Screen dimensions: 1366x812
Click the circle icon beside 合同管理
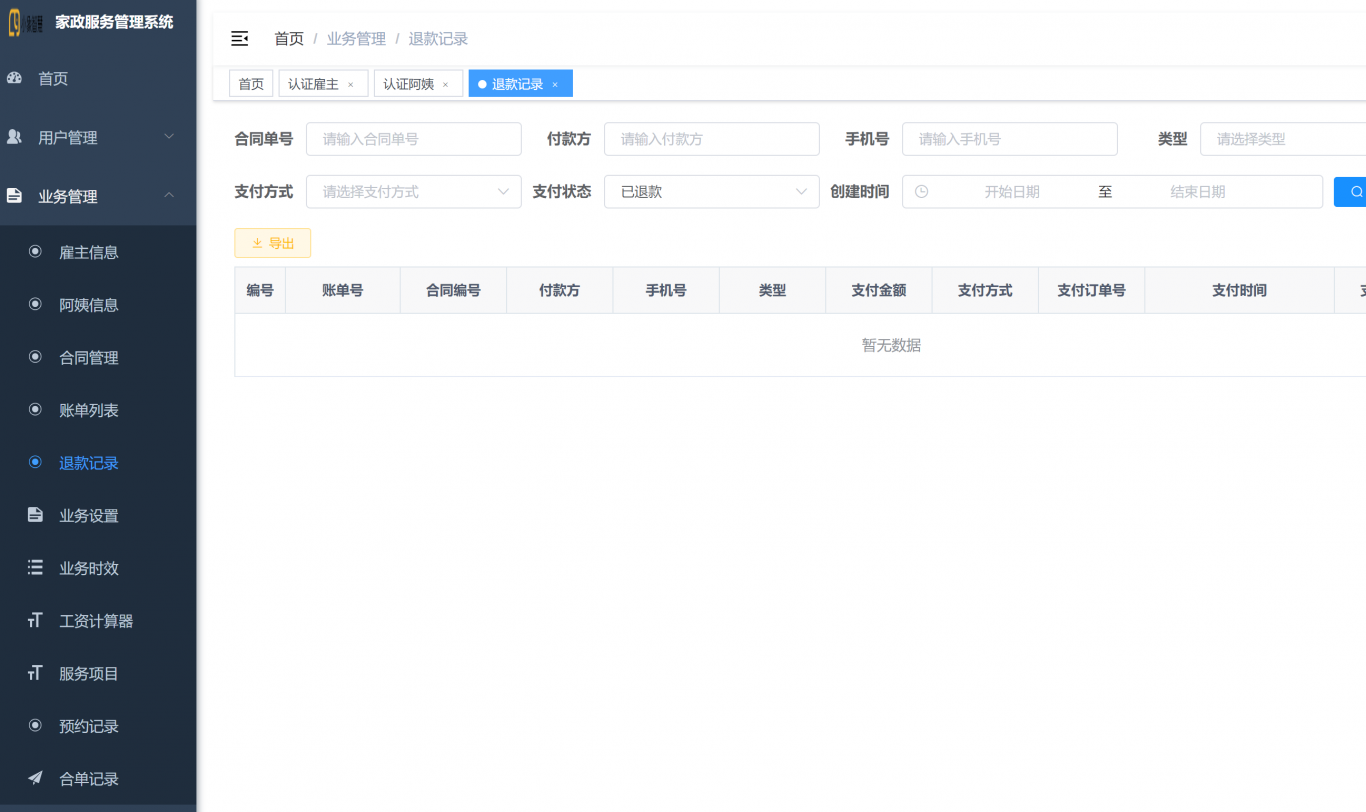[35, 357]
